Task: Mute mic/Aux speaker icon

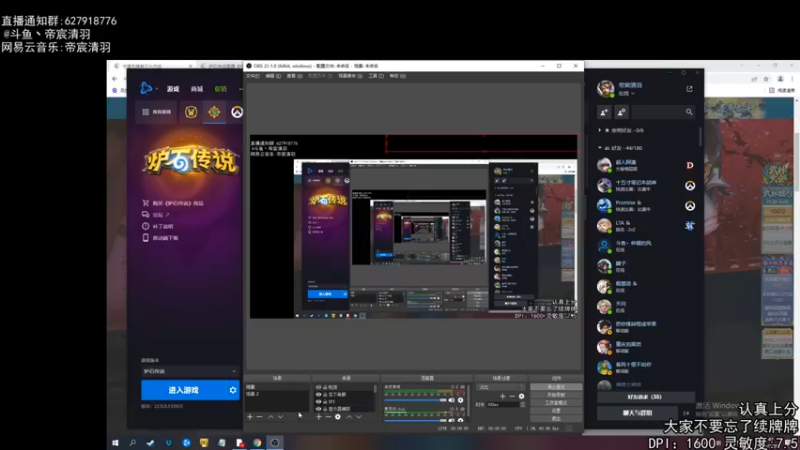Action: coord(452,420)
